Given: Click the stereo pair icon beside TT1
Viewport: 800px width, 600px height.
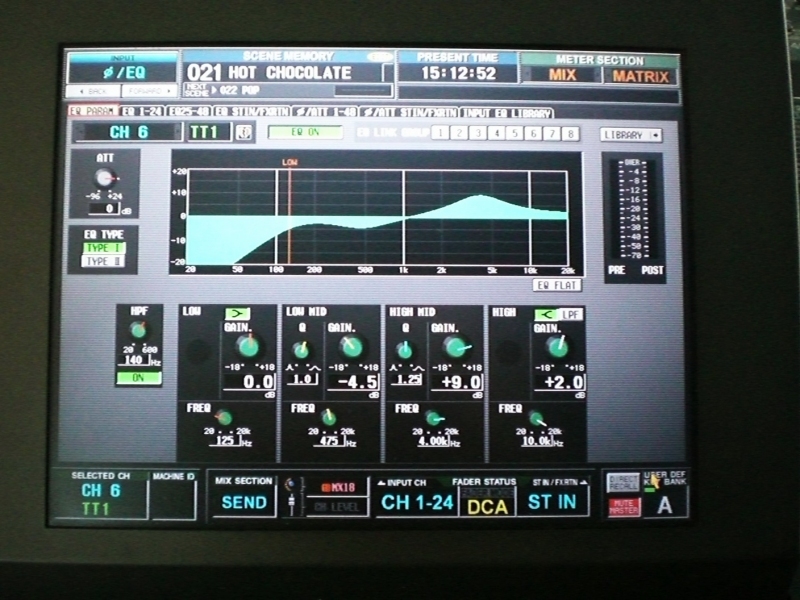Looking at the screenshot, I should pyautogui.click(x=244, y=133).
